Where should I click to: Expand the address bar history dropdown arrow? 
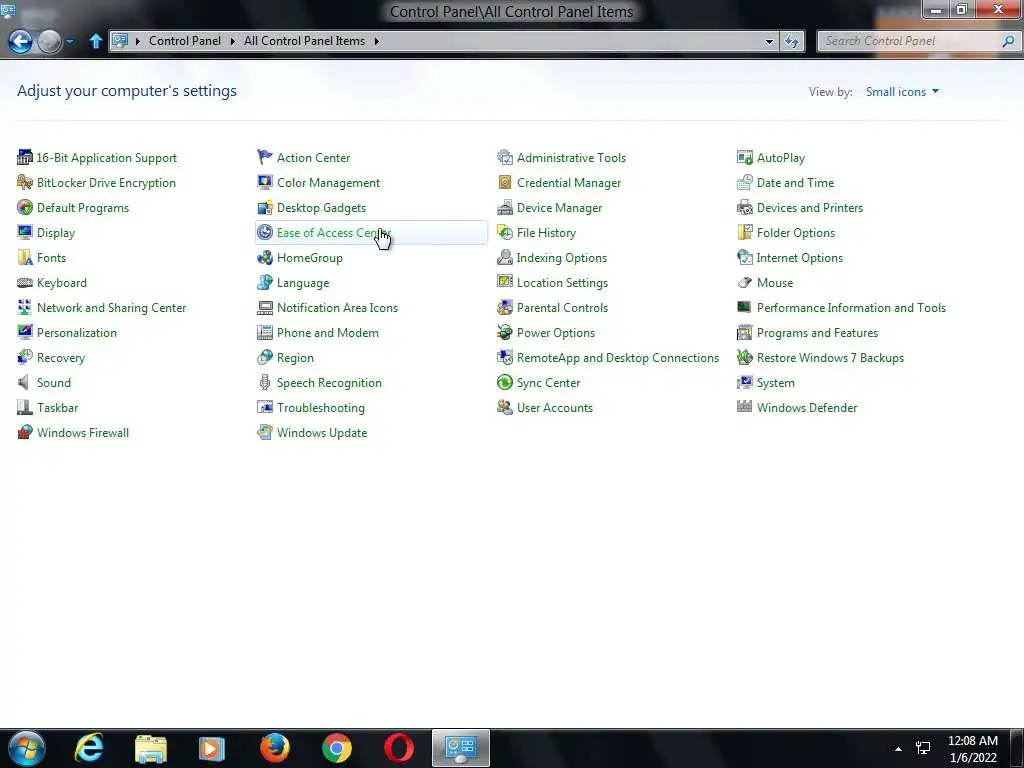769,41
